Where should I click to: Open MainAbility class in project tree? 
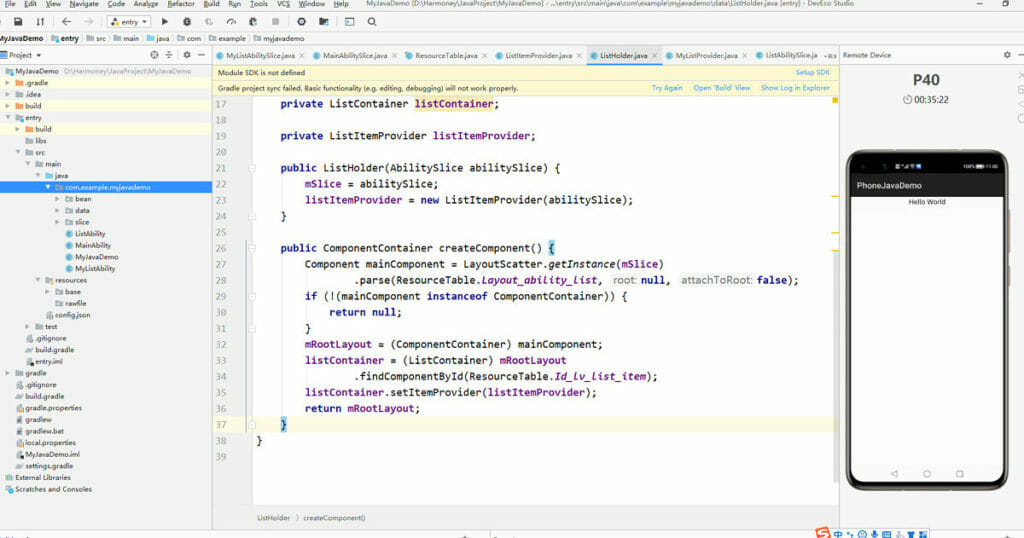[x=92, y=245]
